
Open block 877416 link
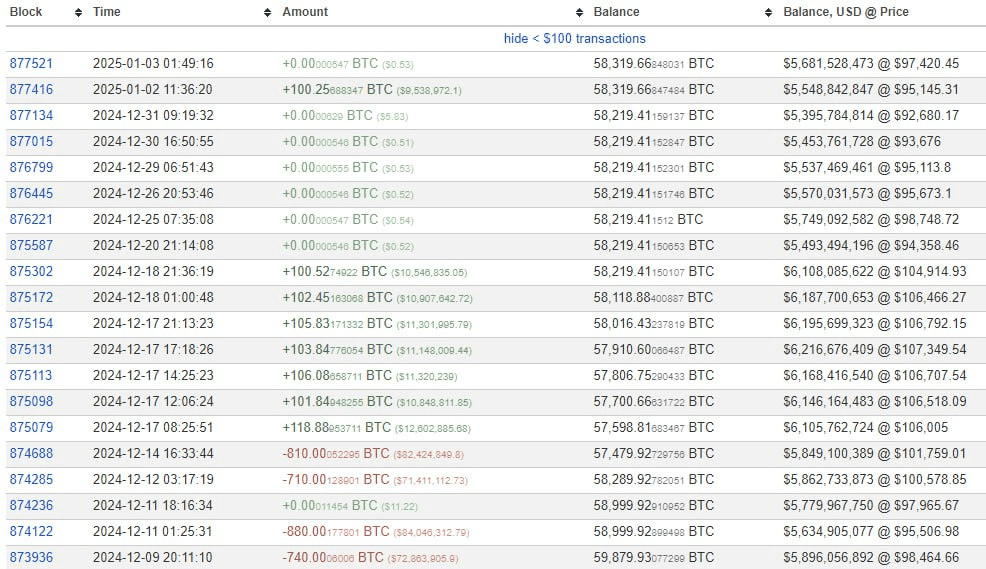(31, 89)
